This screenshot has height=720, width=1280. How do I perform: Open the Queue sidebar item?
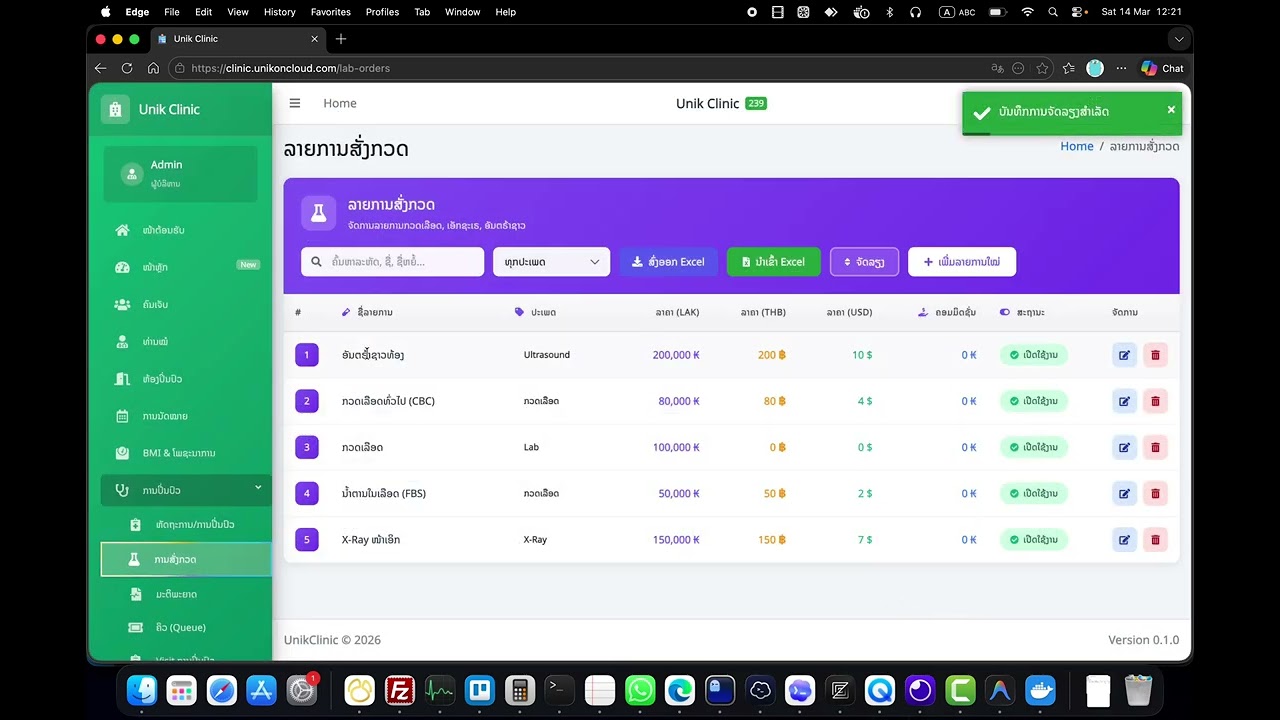(x=186, y=627)
